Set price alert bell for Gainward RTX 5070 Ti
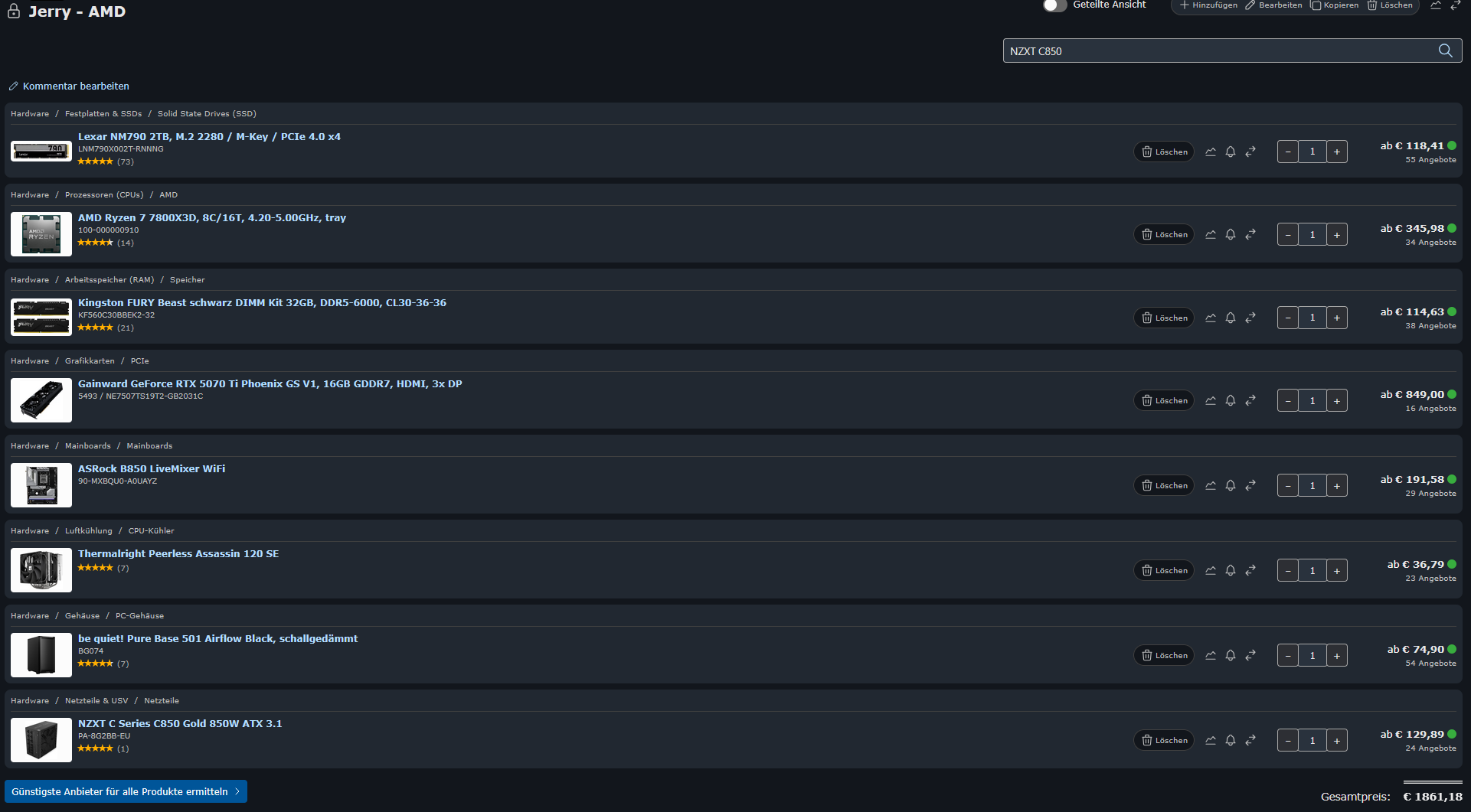The image size is (1471, 812). click(x=1231, y=400)
